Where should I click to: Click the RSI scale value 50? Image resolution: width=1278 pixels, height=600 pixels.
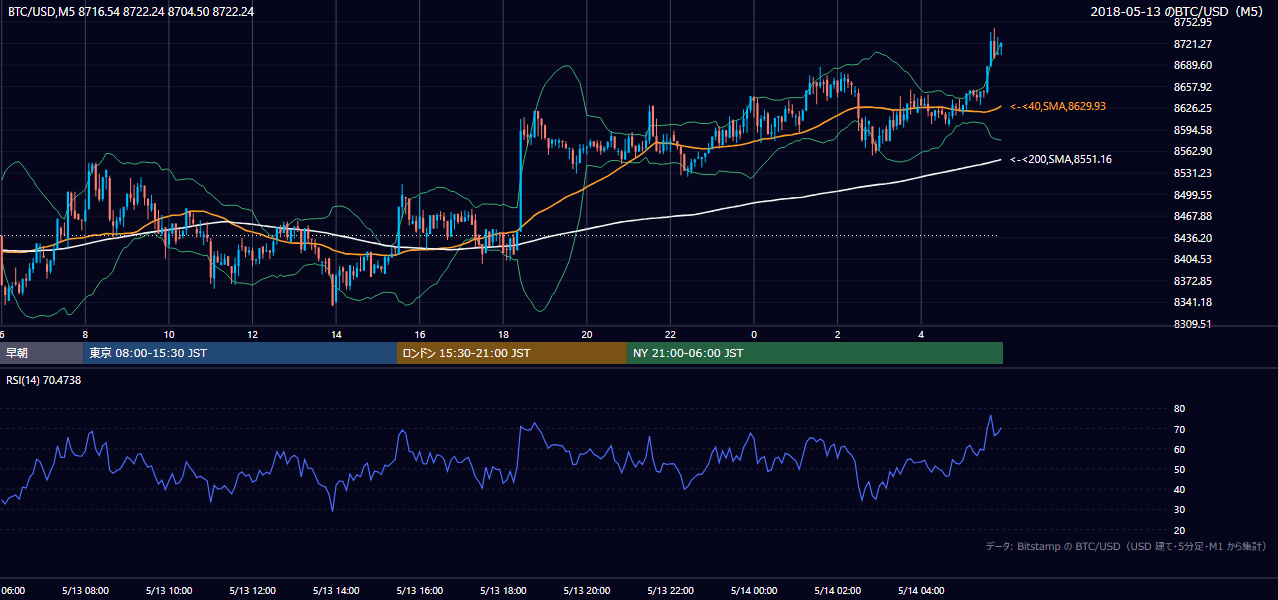[1180, 469]
